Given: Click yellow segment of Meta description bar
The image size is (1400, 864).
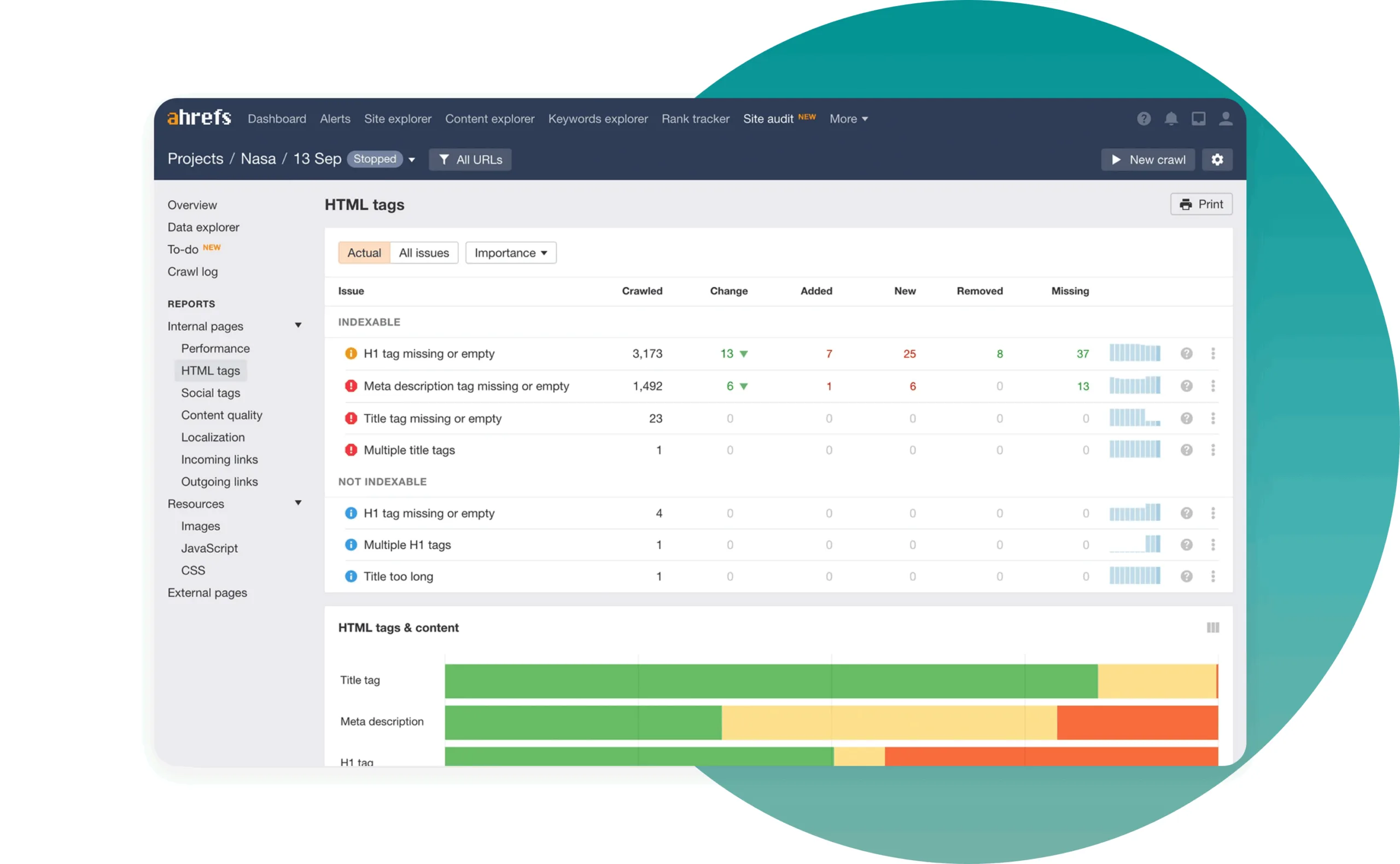Looking at the screenshot, I should click(889, 722).
